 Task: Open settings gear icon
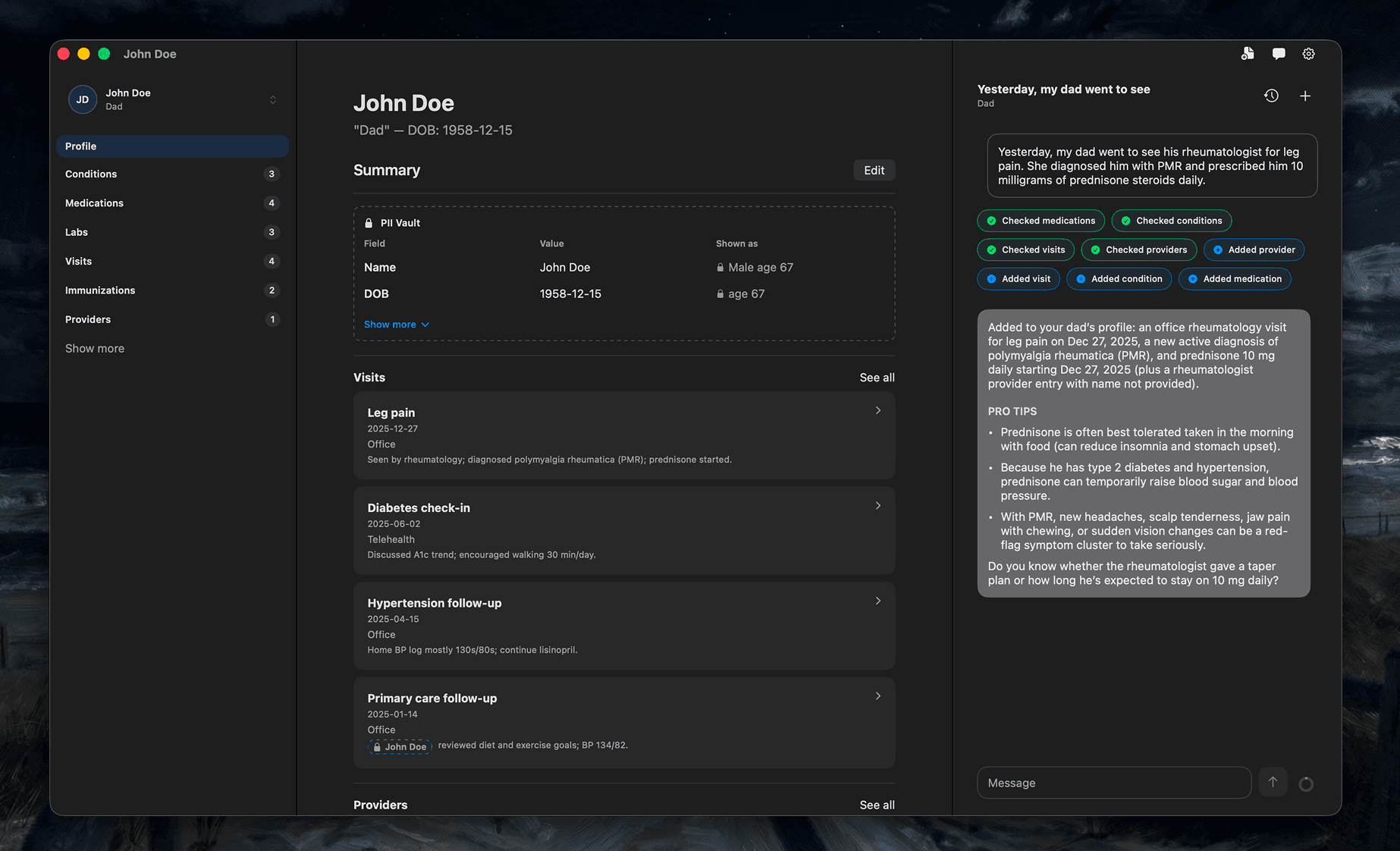point(1308,54)
